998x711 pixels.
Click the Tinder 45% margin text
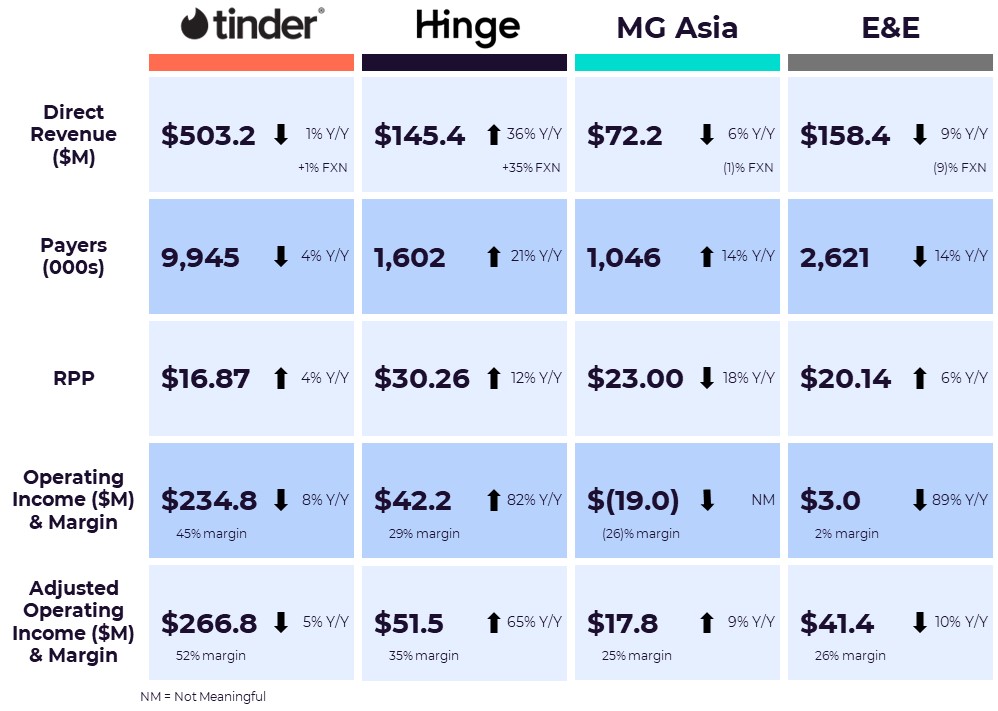(211, 533)
